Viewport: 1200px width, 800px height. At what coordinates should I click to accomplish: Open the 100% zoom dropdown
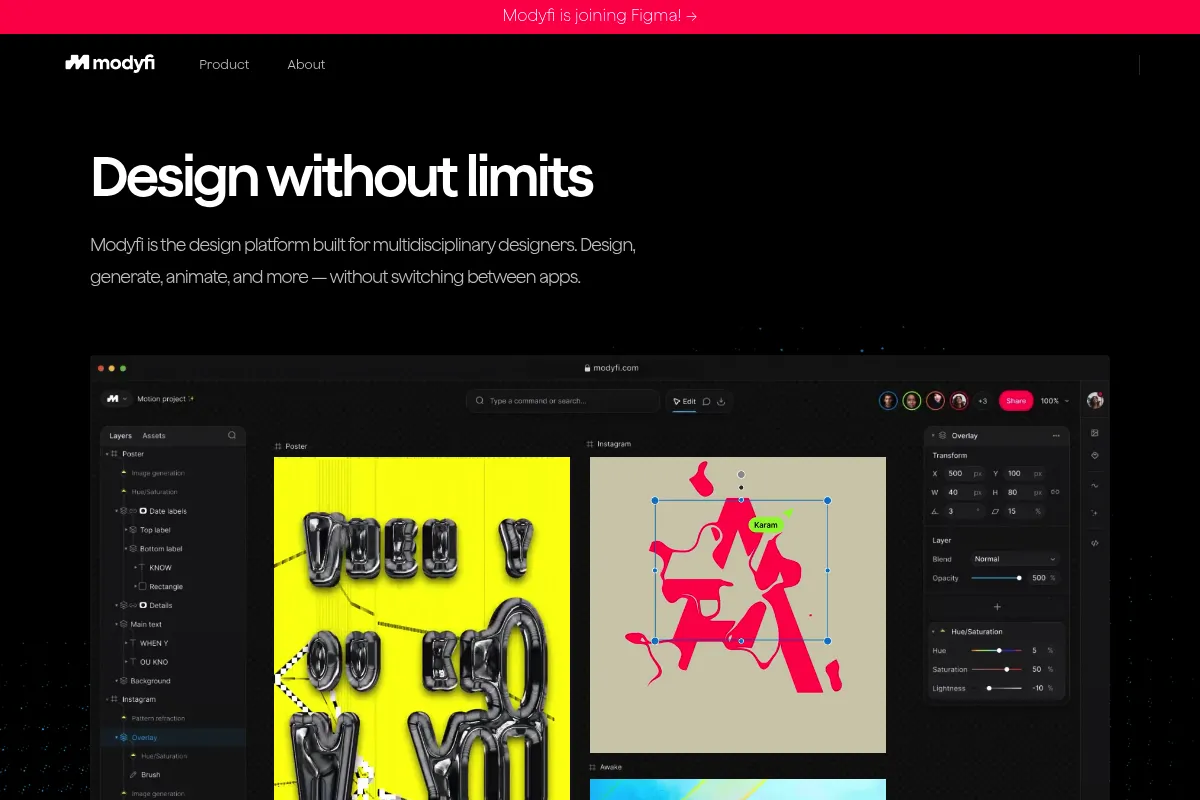(x=1054, y=400)
